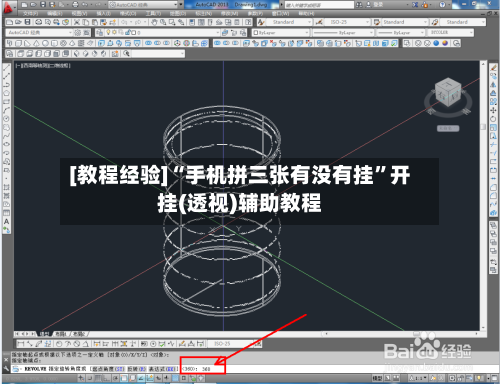Click the Linear dimension tool icon
This screenshot has width=500, height=384.
point(21,343)
